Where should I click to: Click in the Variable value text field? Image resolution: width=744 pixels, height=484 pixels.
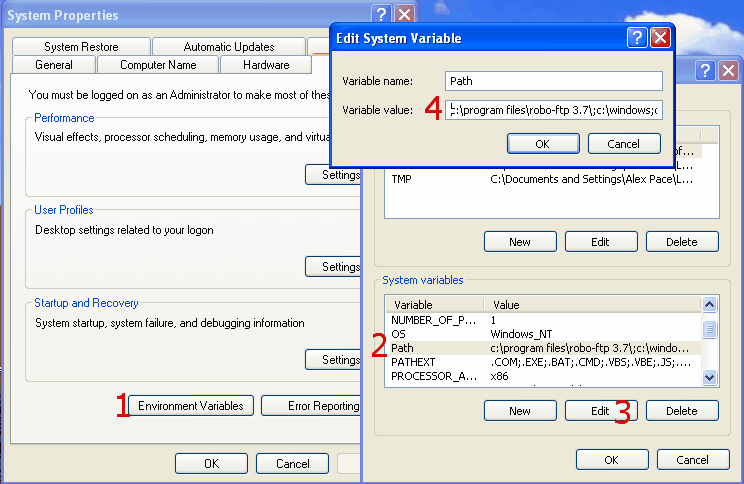click(554, 110)
